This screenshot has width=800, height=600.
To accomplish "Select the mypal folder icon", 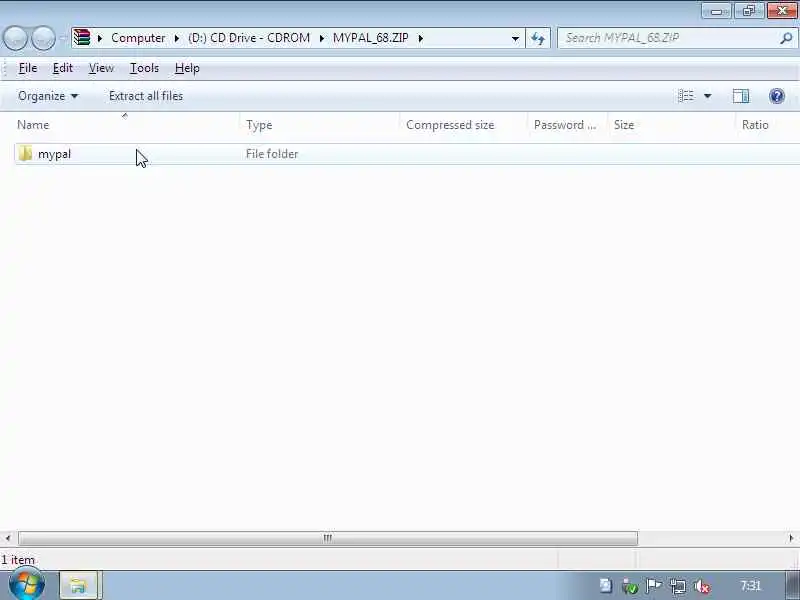I will (25, 154).
